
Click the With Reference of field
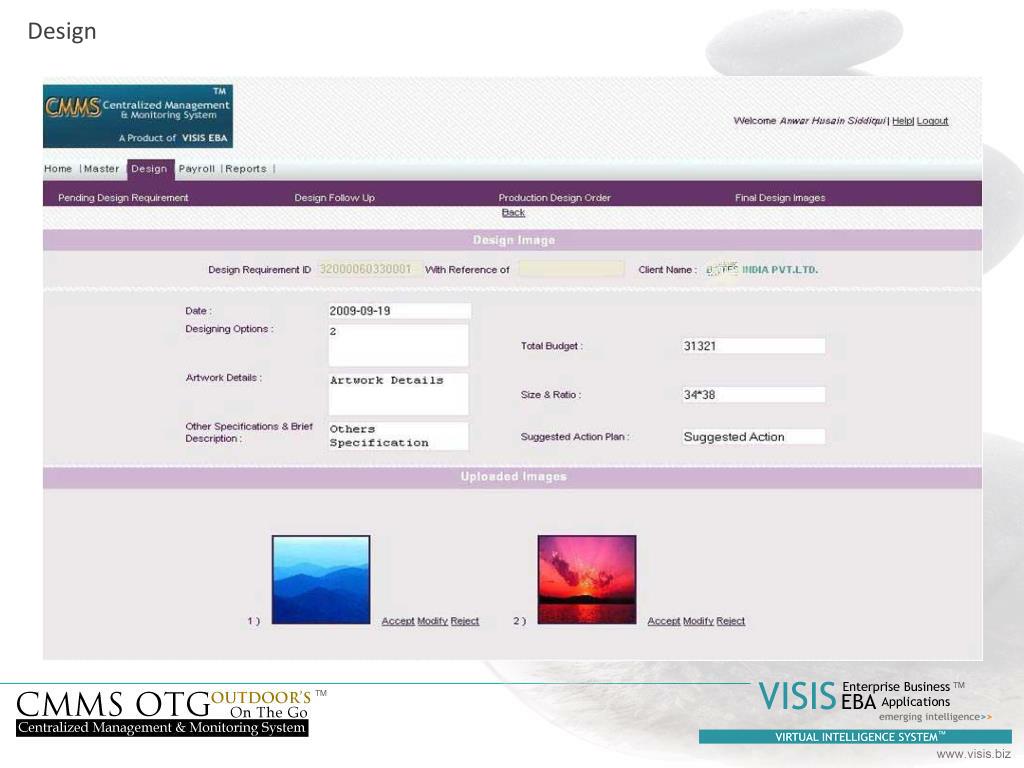571,269
